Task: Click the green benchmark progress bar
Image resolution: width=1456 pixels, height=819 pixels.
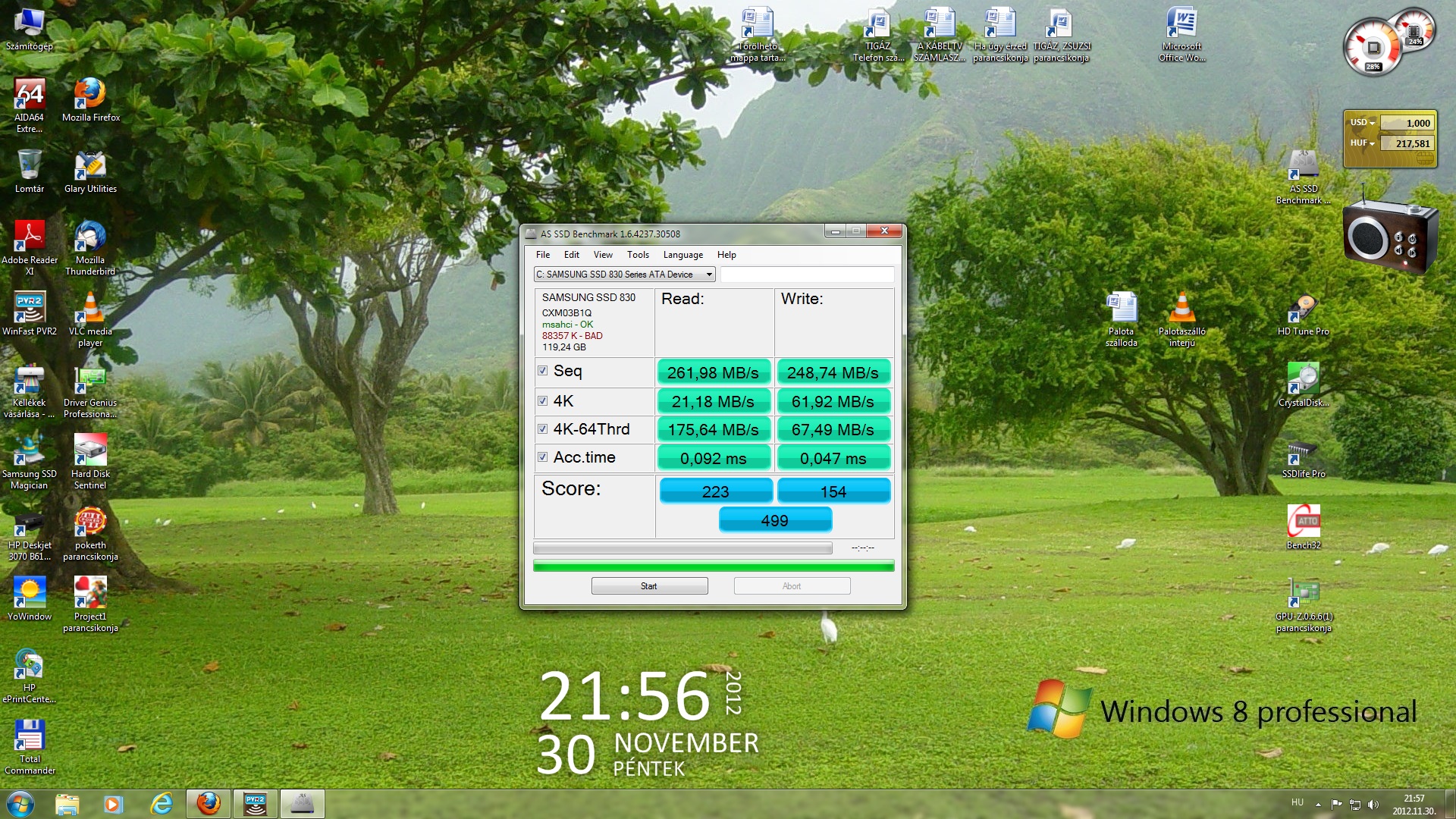Action: 713,566
